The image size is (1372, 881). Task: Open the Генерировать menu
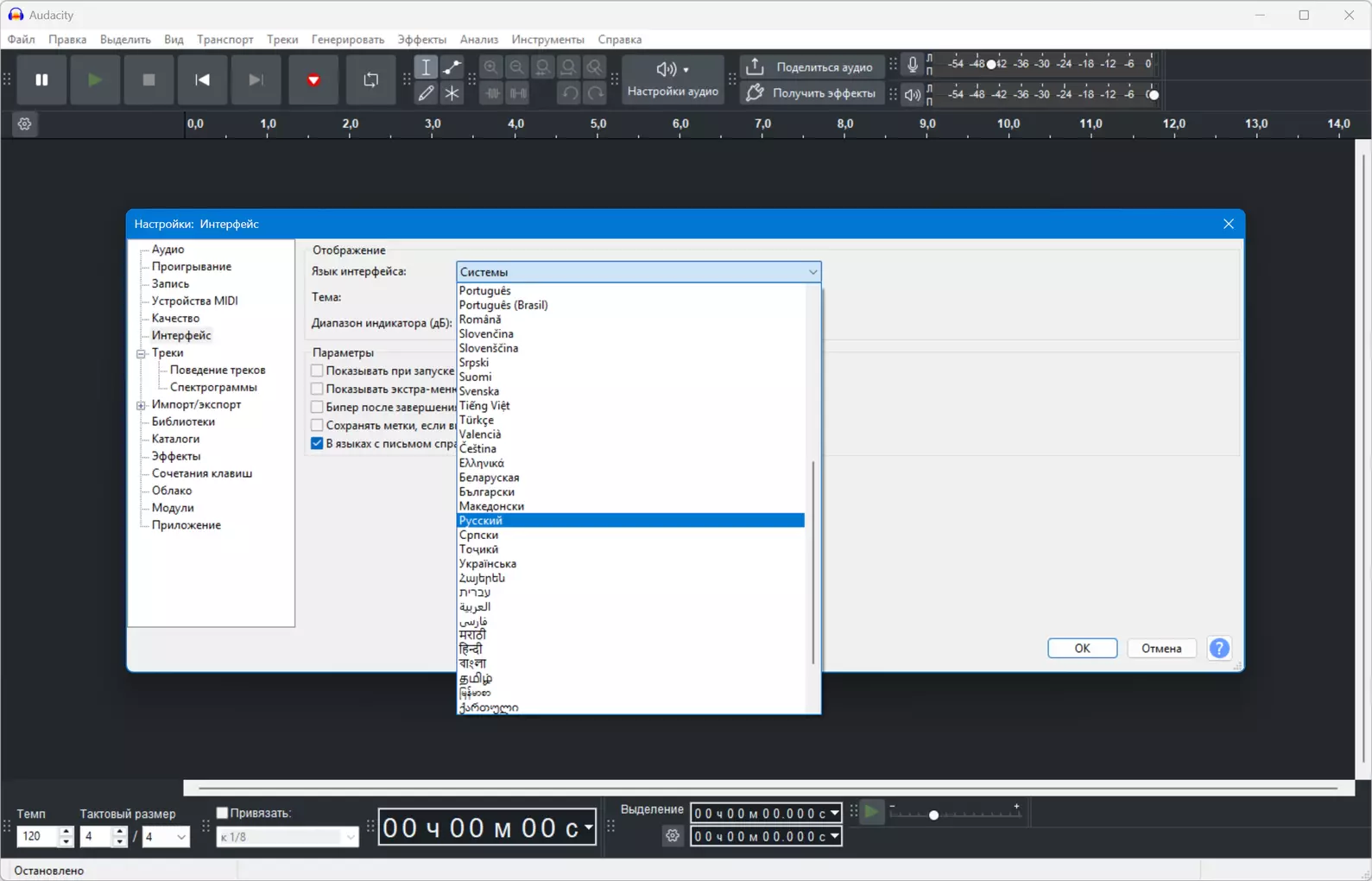348,40
